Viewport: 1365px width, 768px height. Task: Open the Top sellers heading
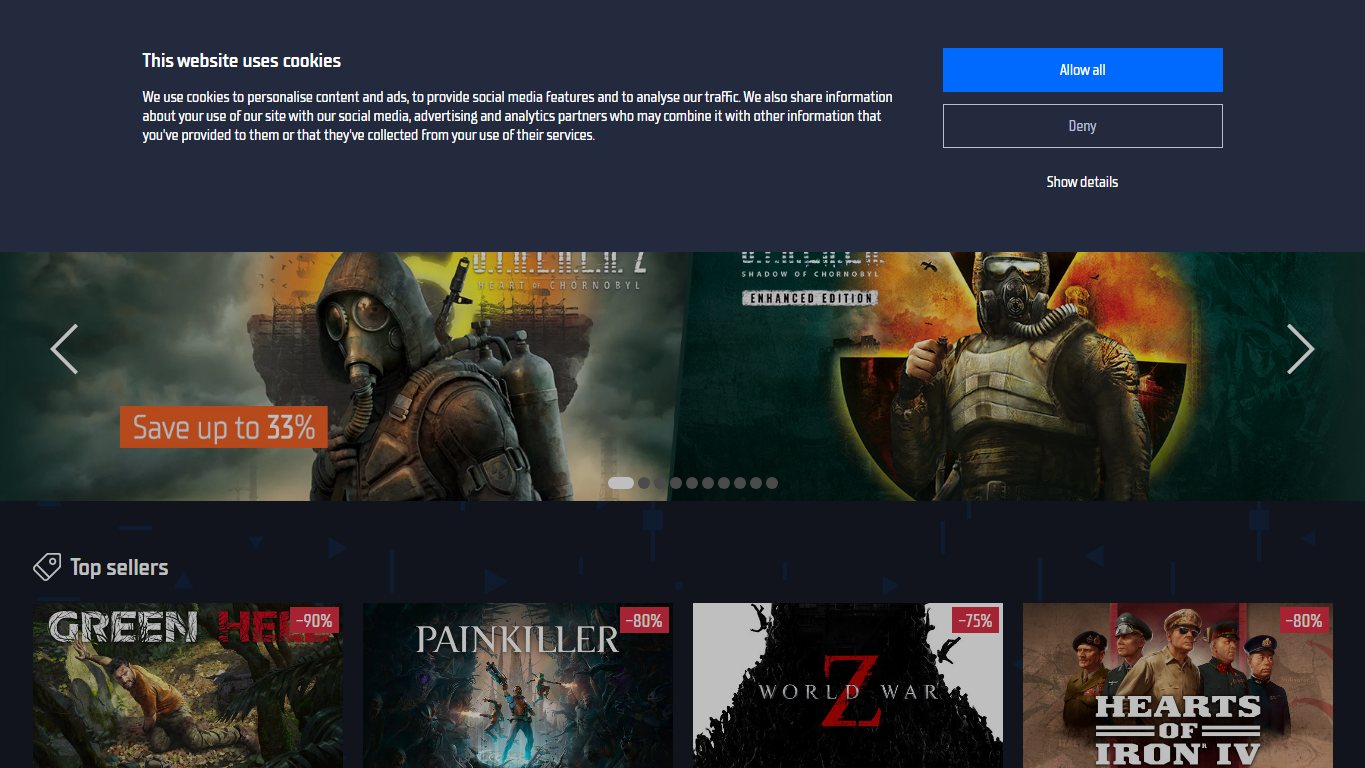click(119, 568)
